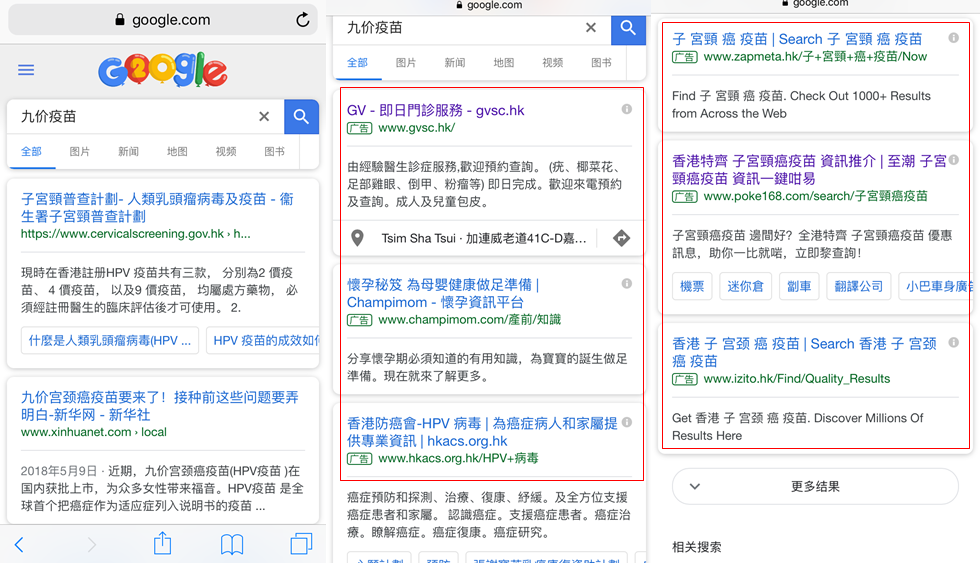Image resolution: width=980 pixels, height=564 pixels.
Task: Open the 香港防癌會-HPV 病毒 ad link
Action: click(x=482, y=432)
